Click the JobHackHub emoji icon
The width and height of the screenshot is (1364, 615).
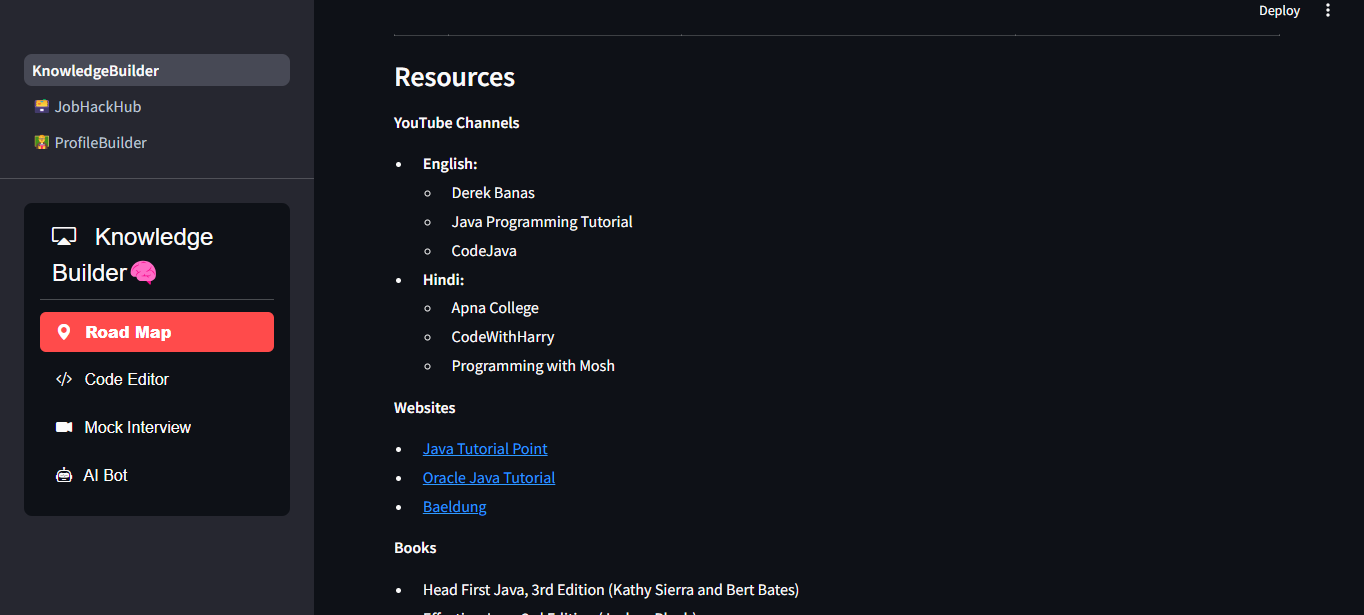42,106
